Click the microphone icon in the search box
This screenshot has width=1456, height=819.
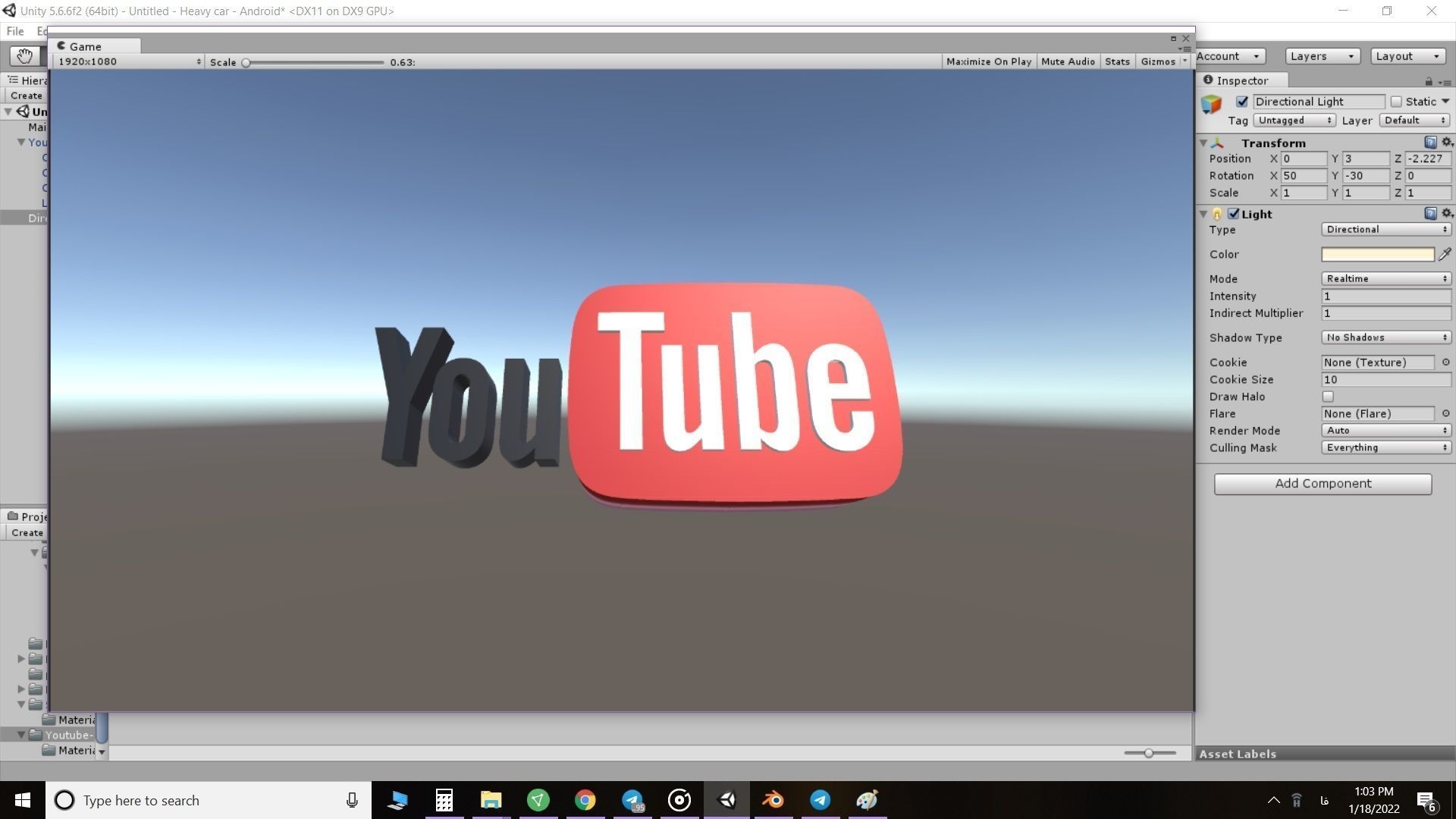point(352,800)
